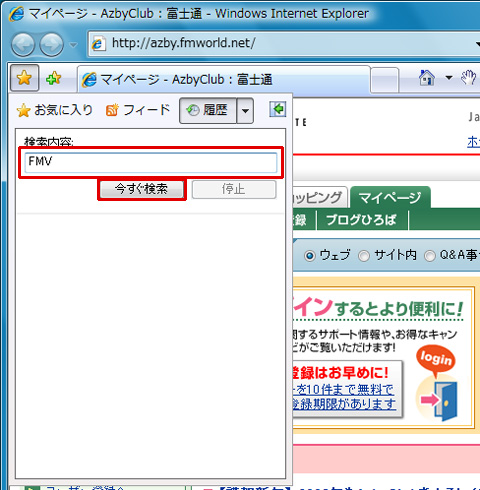Screen dimensions: 480x490
Task: Click the address bar URL field
Action: pos(283,43)
